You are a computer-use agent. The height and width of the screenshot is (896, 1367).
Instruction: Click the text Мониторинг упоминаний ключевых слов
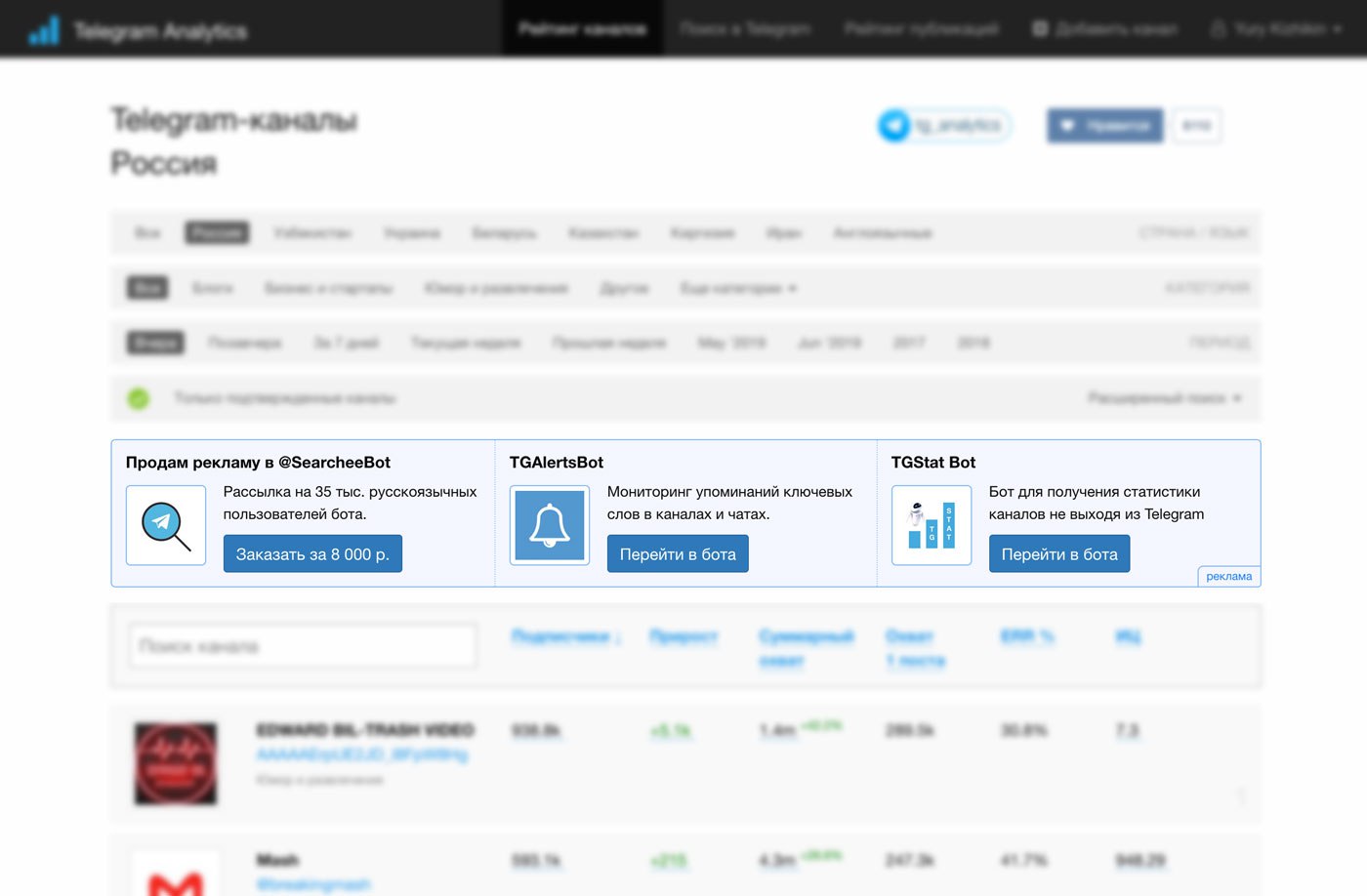point(729,503)
